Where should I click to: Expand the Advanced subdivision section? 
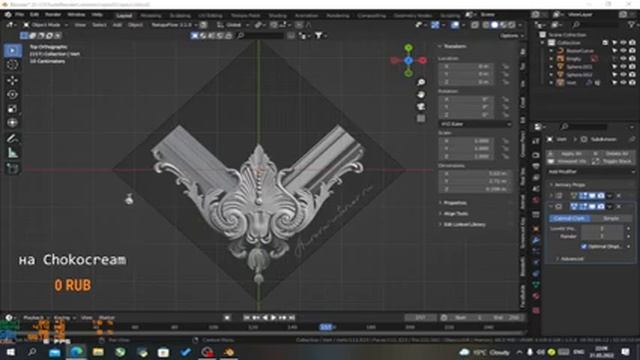coord(570,259)
